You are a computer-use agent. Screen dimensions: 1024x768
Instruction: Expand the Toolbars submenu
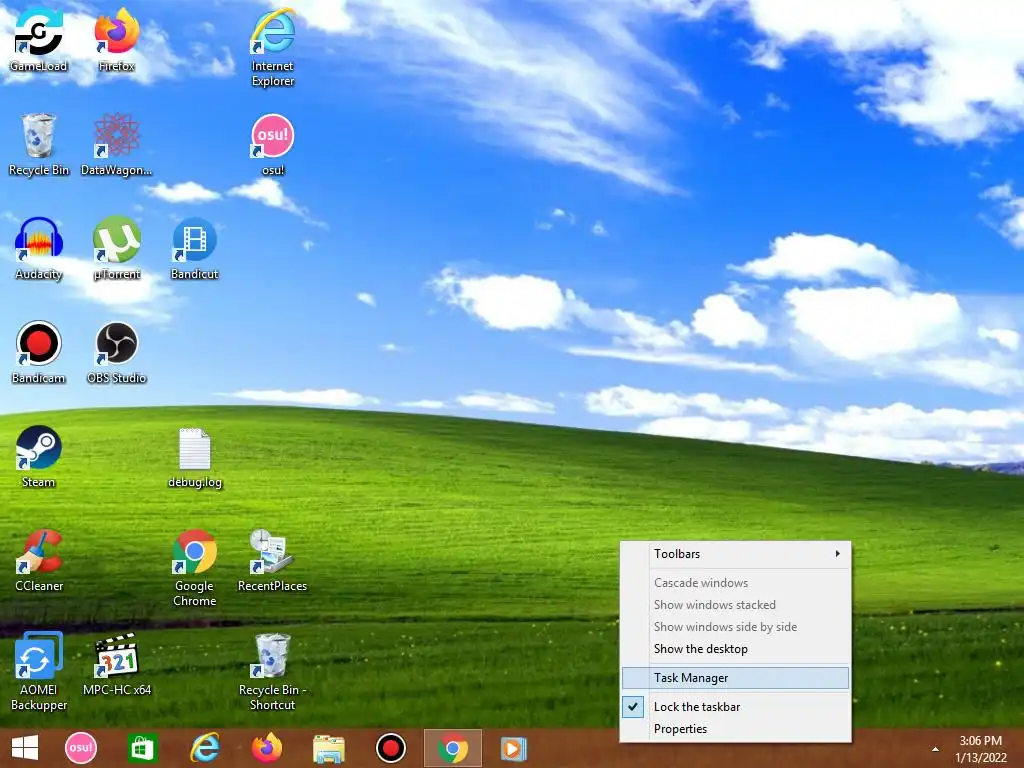point(735,554)
